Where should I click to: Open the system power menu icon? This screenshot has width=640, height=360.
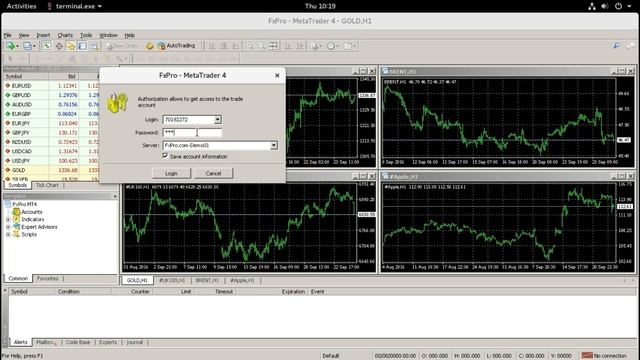(618, 6)
